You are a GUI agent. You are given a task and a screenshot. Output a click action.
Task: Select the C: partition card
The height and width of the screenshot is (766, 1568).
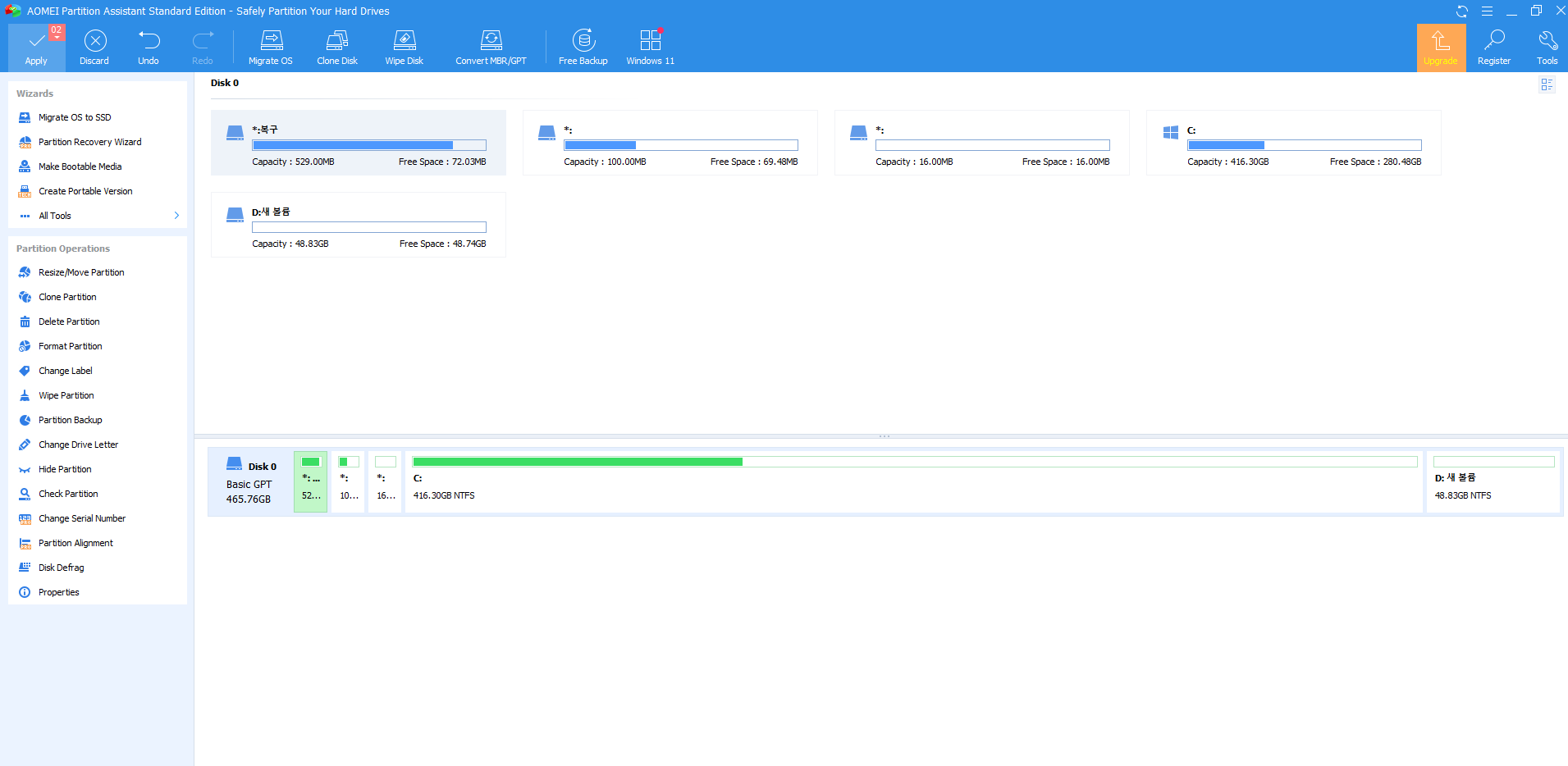pos(1294,143)
